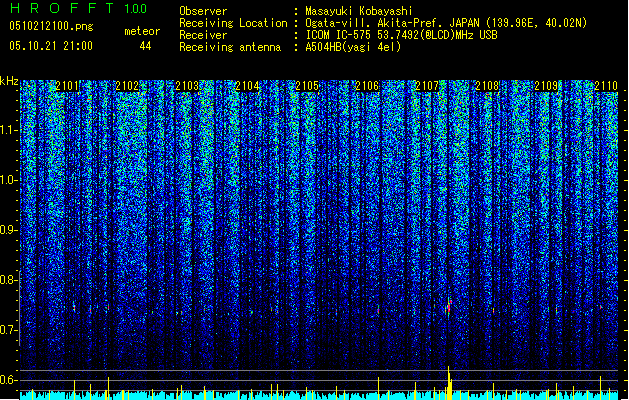Image resolution: width=629 pixels, height=400 pixels.
Task: Click the date stamp 05.10.21 21:00
Action: point(51,46)
